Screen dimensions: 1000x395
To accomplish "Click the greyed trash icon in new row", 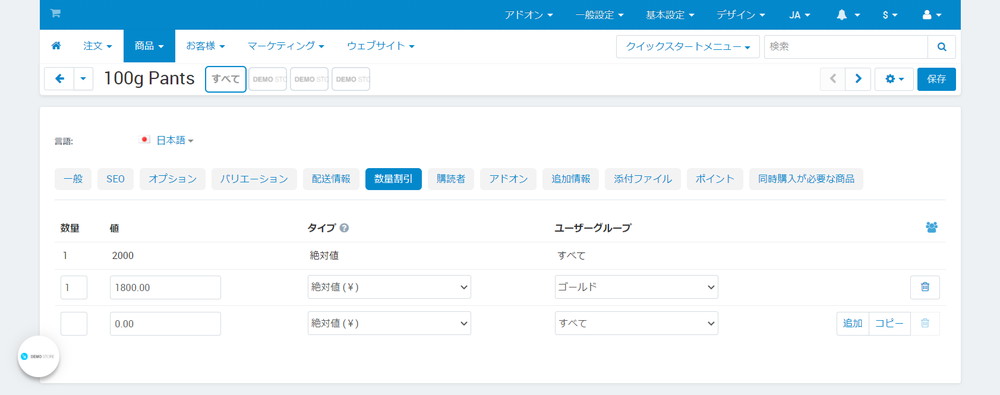I will (925, 324).
